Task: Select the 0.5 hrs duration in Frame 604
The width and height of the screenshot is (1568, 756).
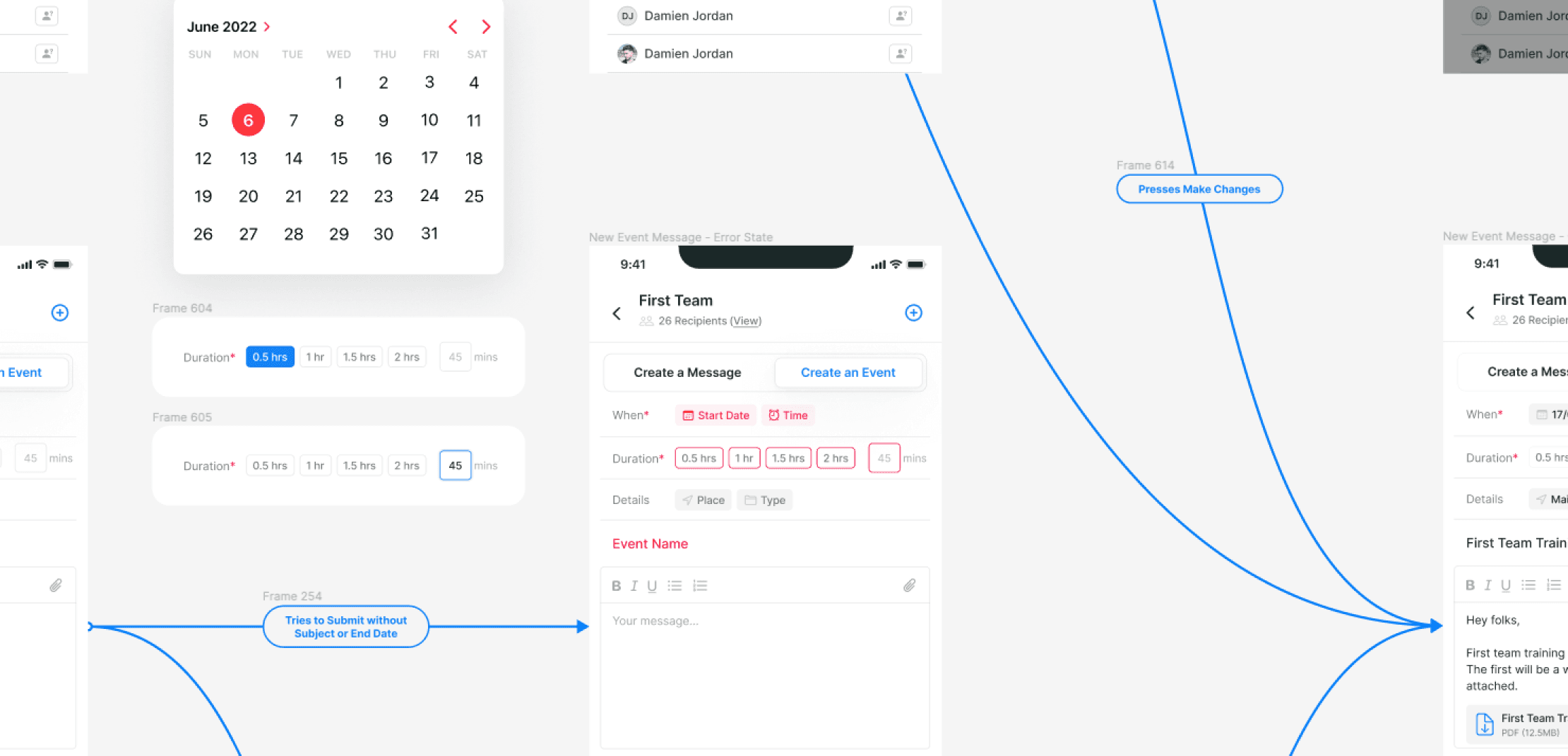Action: point(270,357)
